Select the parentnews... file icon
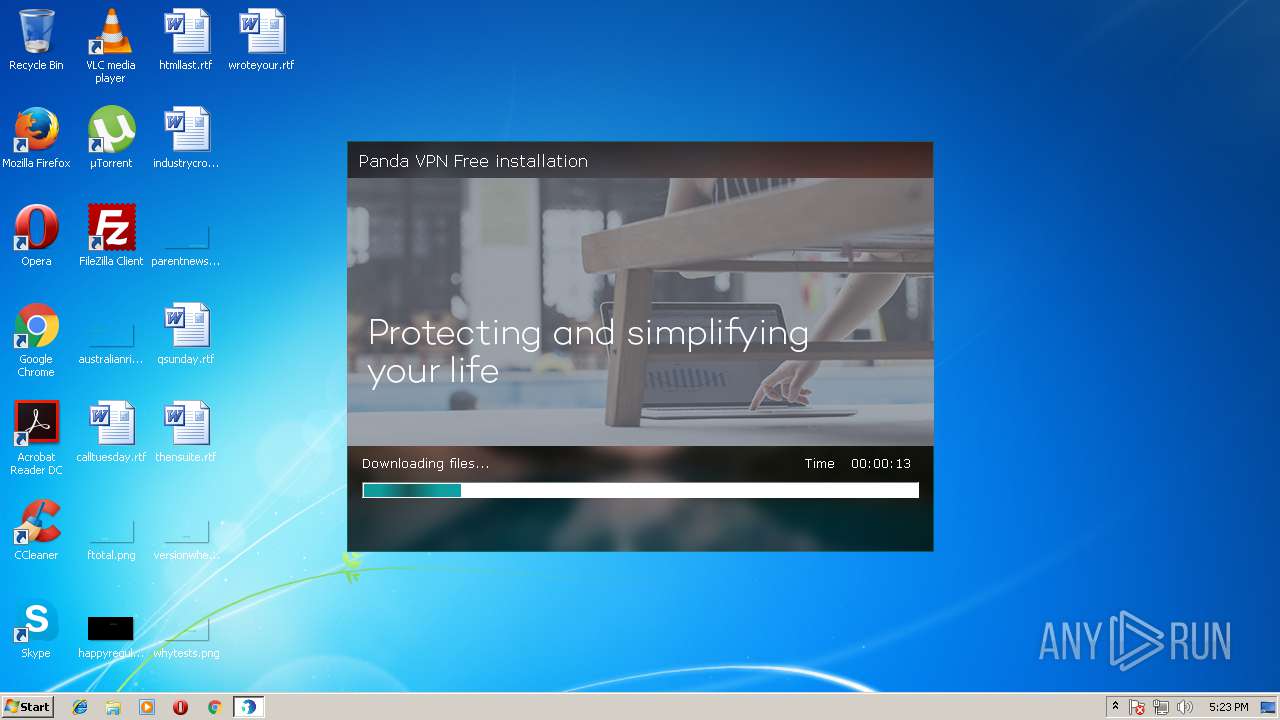 186,245
